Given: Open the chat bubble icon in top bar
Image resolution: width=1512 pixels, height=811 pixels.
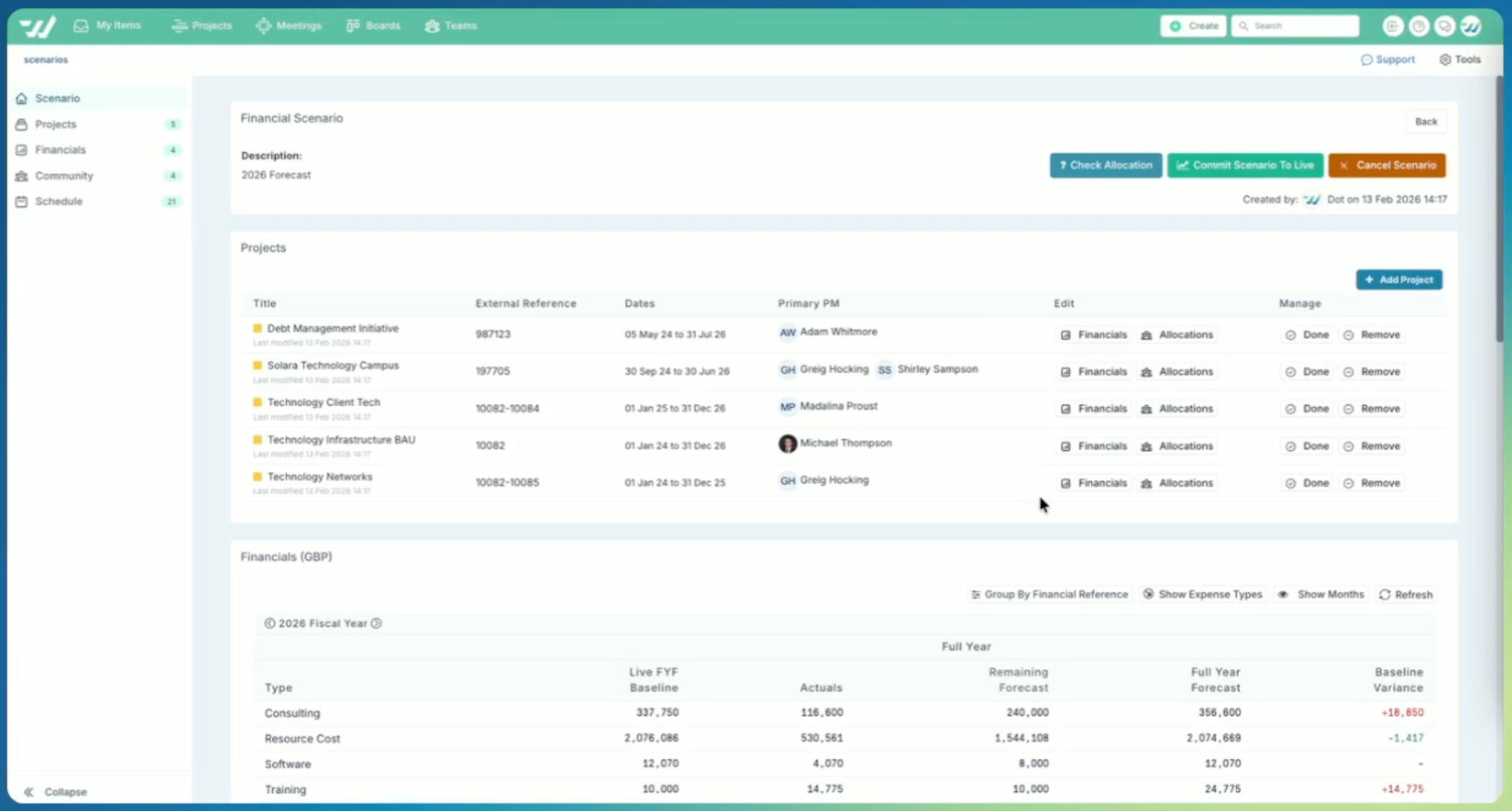Looking at the screenshot, I should click(x=1445, y=26).
